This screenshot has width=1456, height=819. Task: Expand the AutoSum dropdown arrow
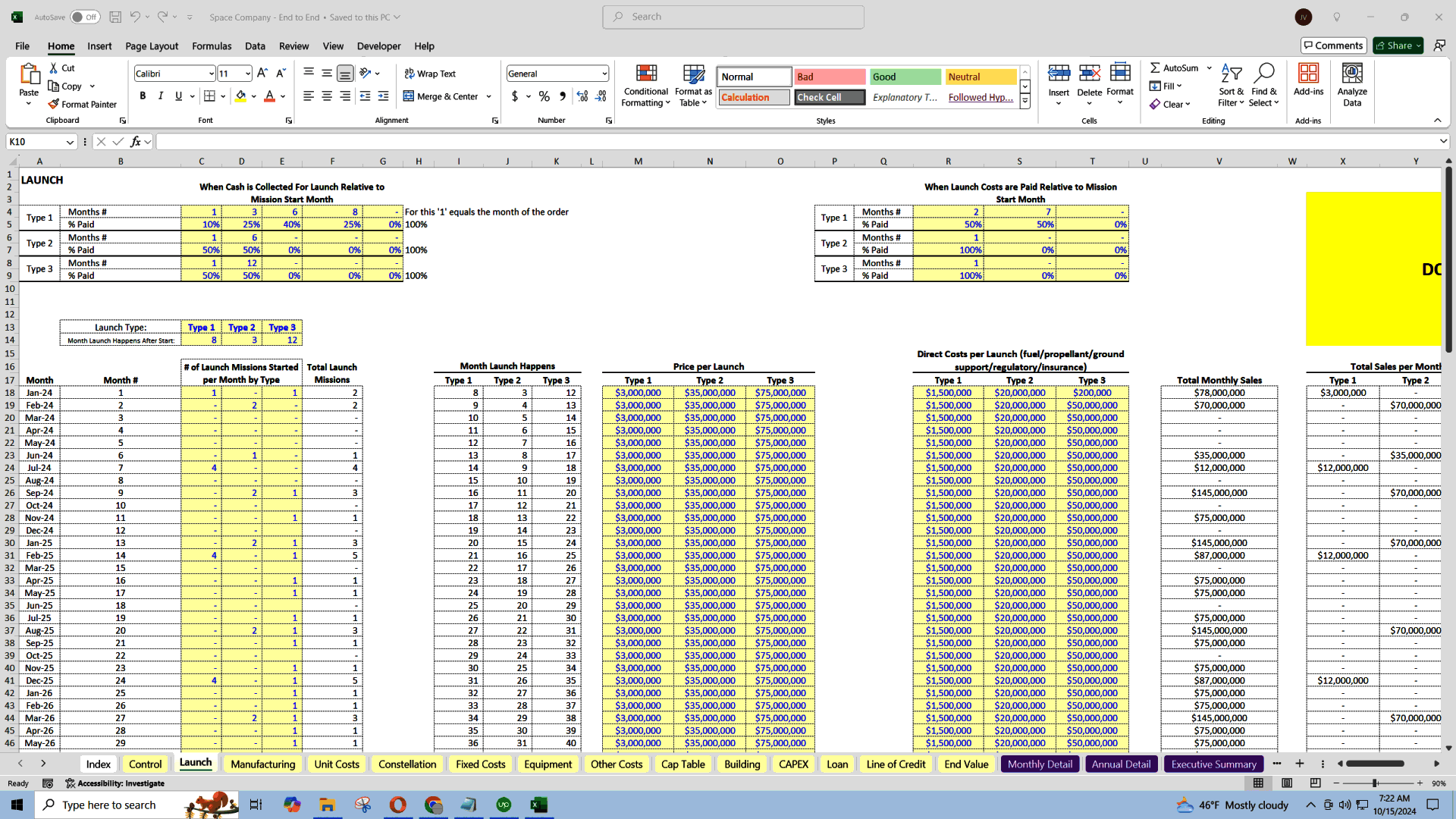pos(1210,67)
